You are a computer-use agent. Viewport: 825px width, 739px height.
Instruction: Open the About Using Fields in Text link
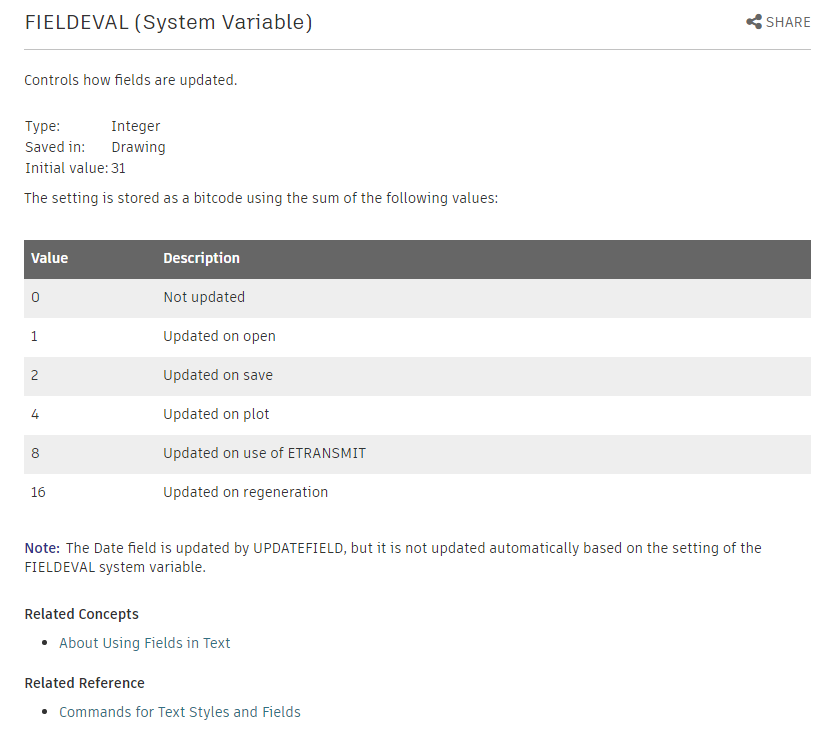[x=145, y=643]
